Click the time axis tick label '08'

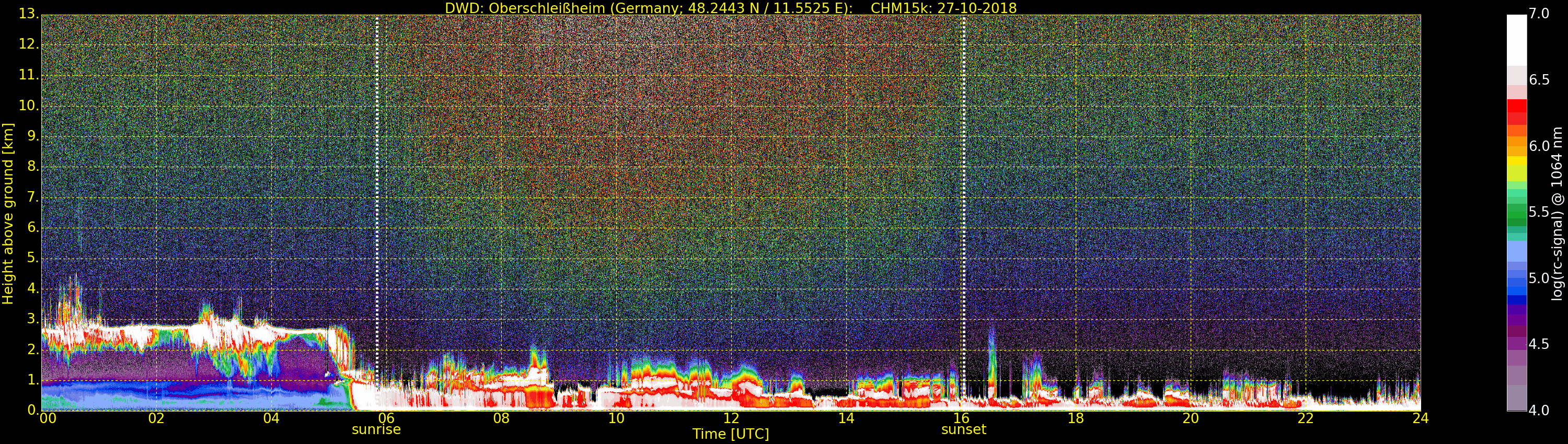501,418
